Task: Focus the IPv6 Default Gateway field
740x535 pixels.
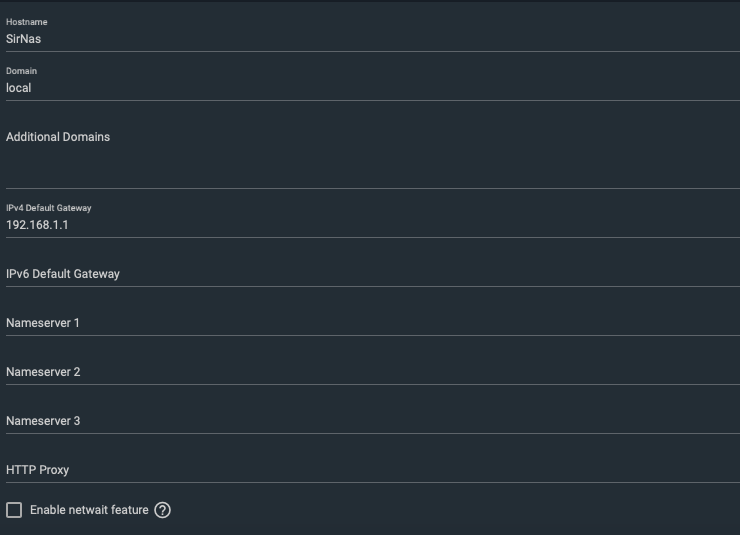Action: tap(373, 274)
